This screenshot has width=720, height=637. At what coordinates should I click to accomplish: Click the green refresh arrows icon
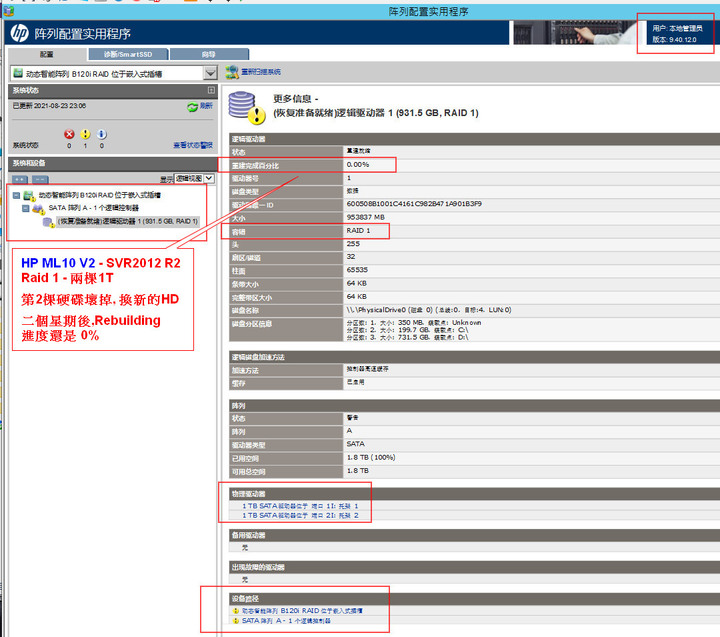[x=192, y=107]
